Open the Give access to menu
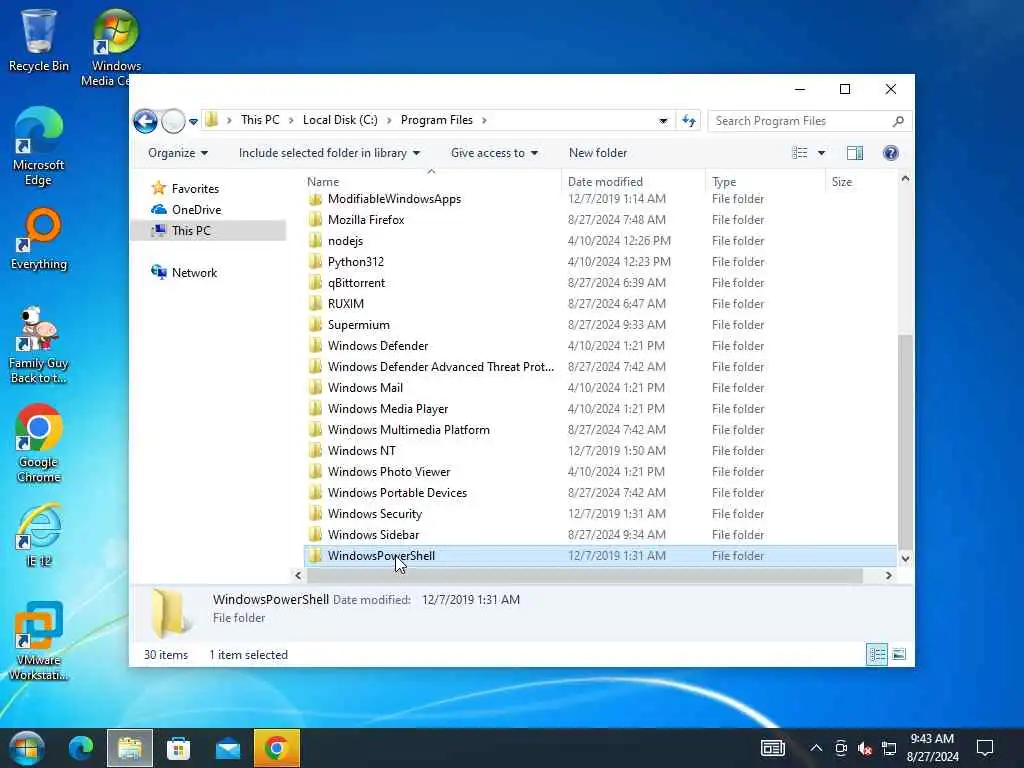Viewport: 1024px width, 768px height. click(x=494, y=153)
